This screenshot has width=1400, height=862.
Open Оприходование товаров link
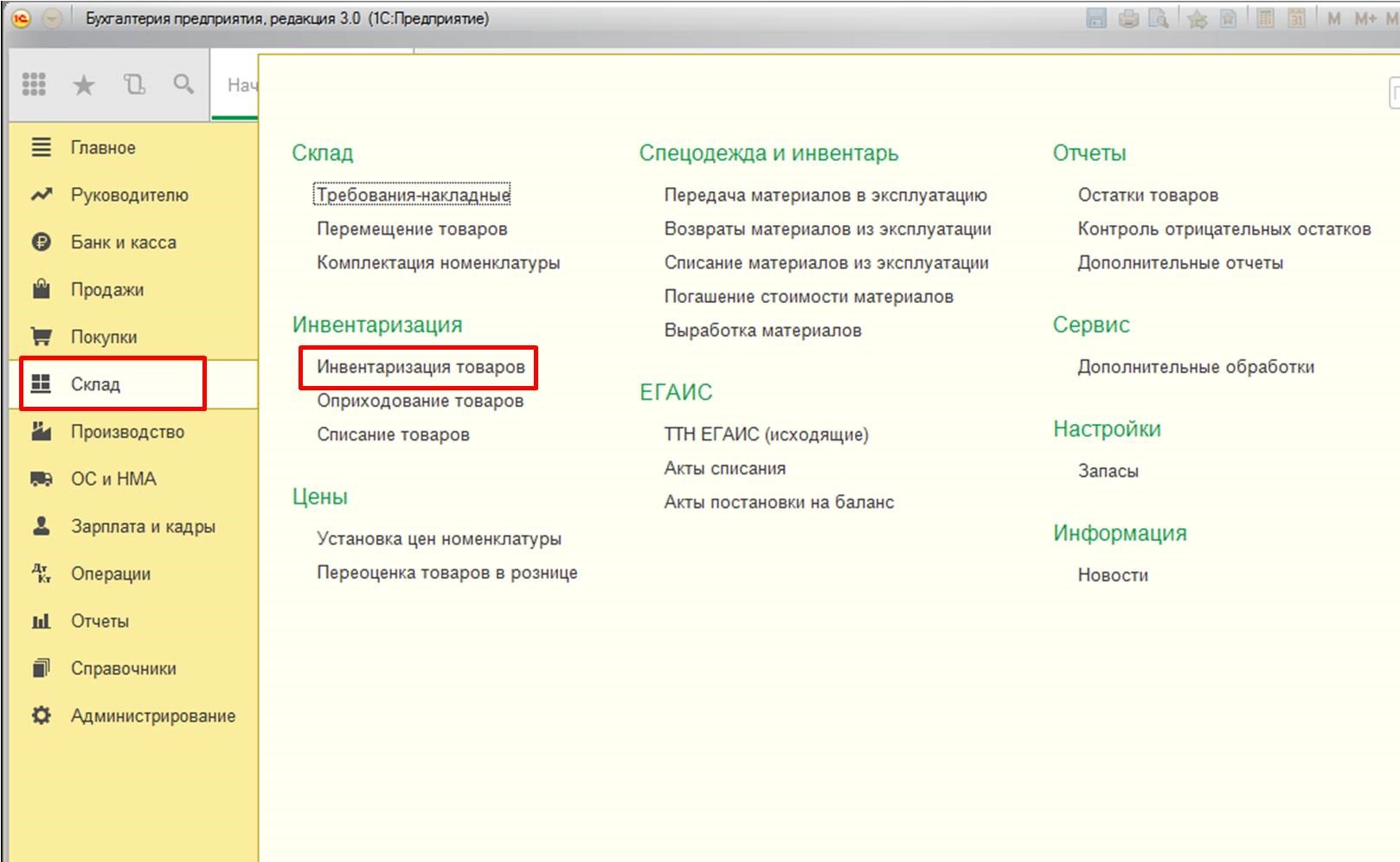pos(420,401)
